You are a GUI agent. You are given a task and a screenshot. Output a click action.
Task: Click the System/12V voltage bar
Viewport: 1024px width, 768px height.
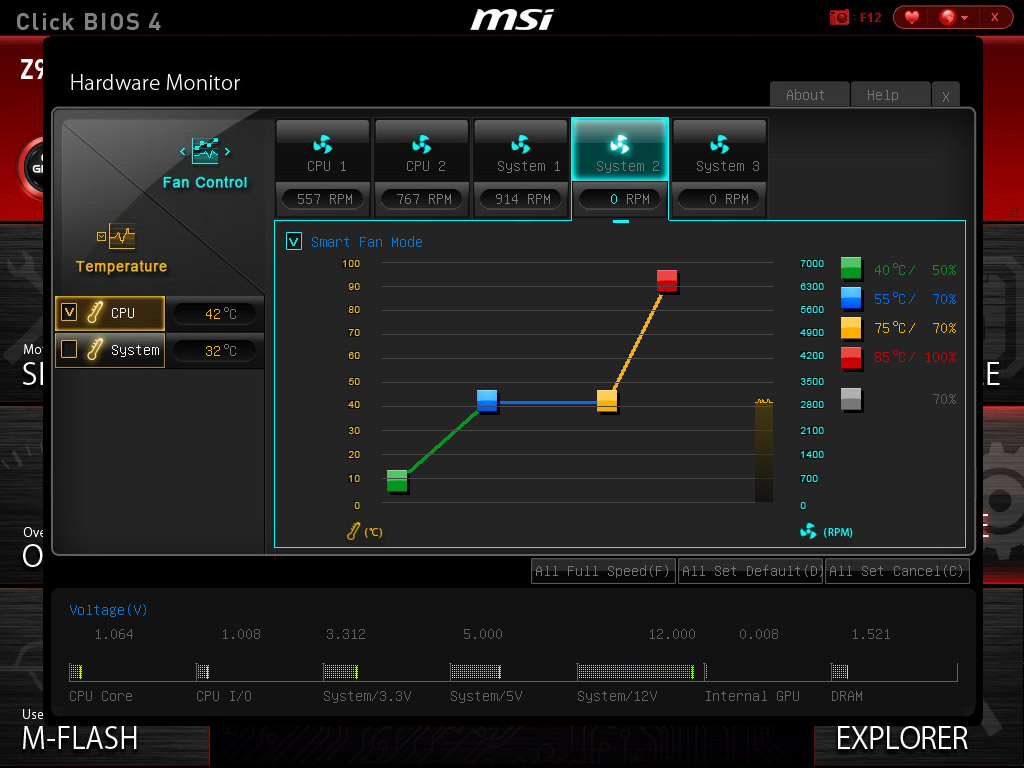635,671
